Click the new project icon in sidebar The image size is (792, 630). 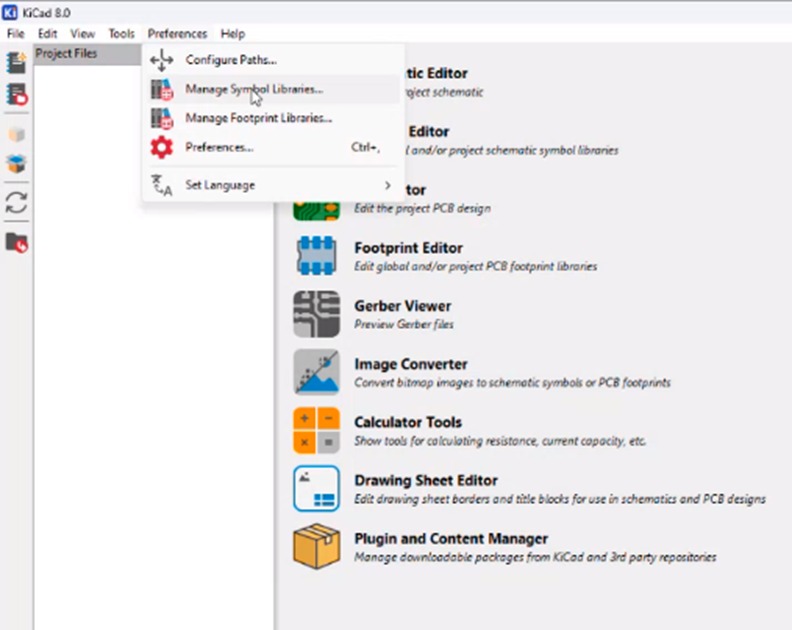(16, 62)
